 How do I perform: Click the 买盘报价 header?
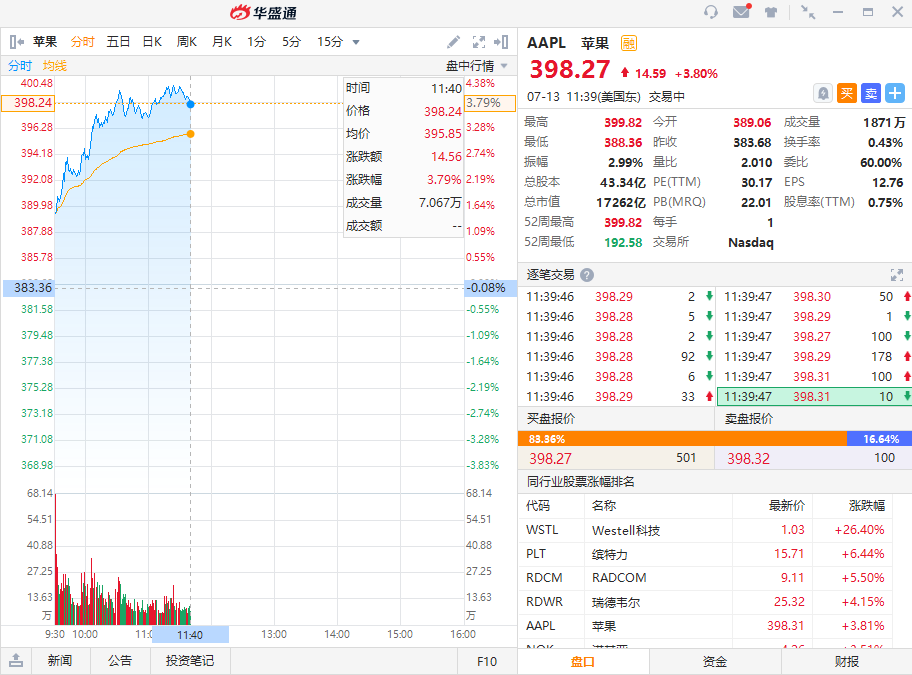[551, 419]
